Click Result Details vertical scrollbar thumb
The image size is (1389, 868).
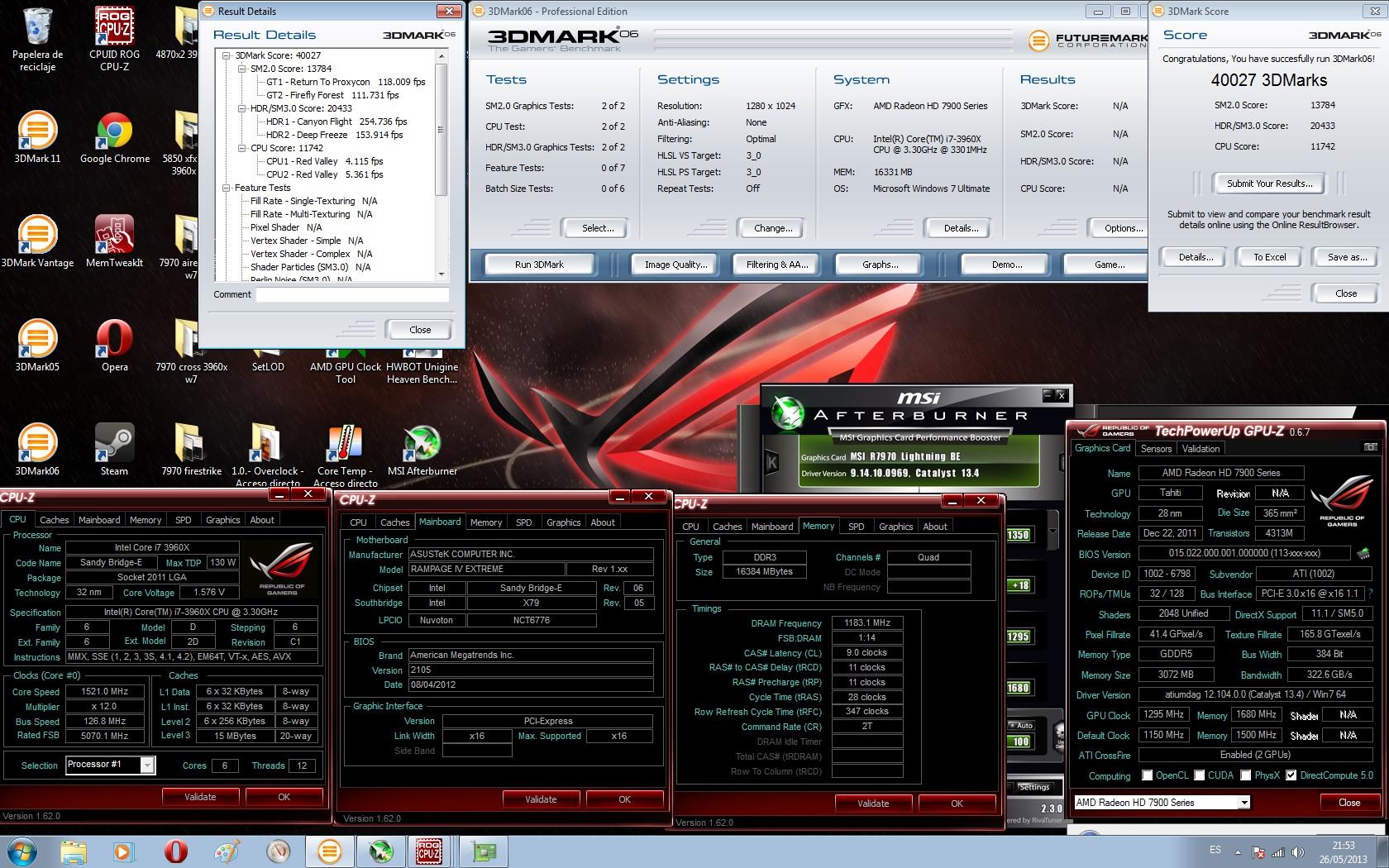click(x=441, y=129)
